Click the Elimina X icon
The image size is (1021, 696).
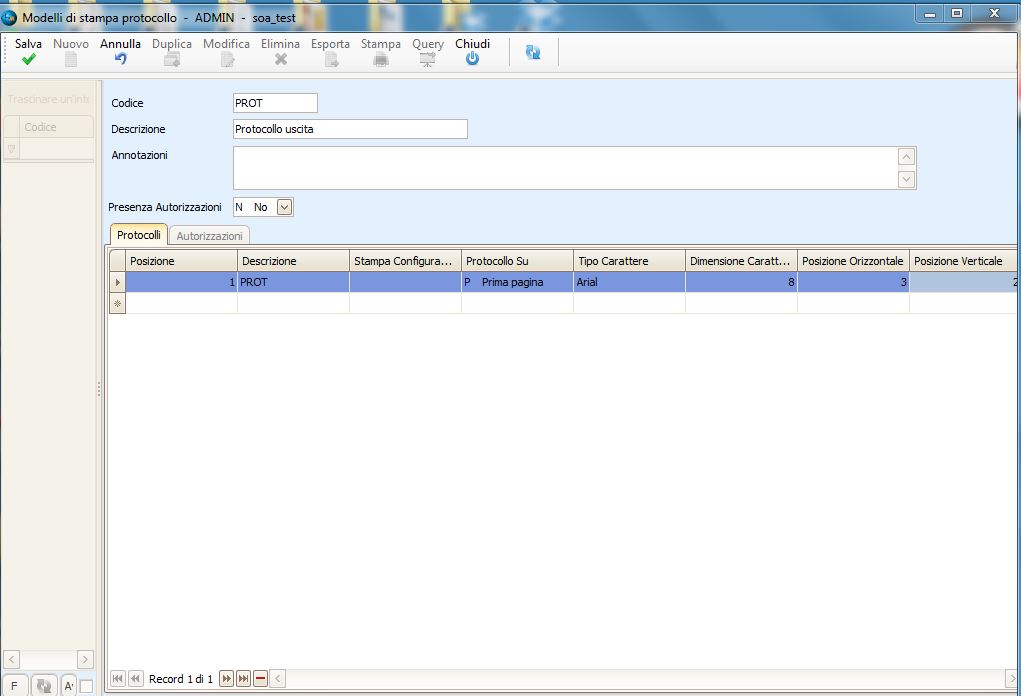point(281,60)
